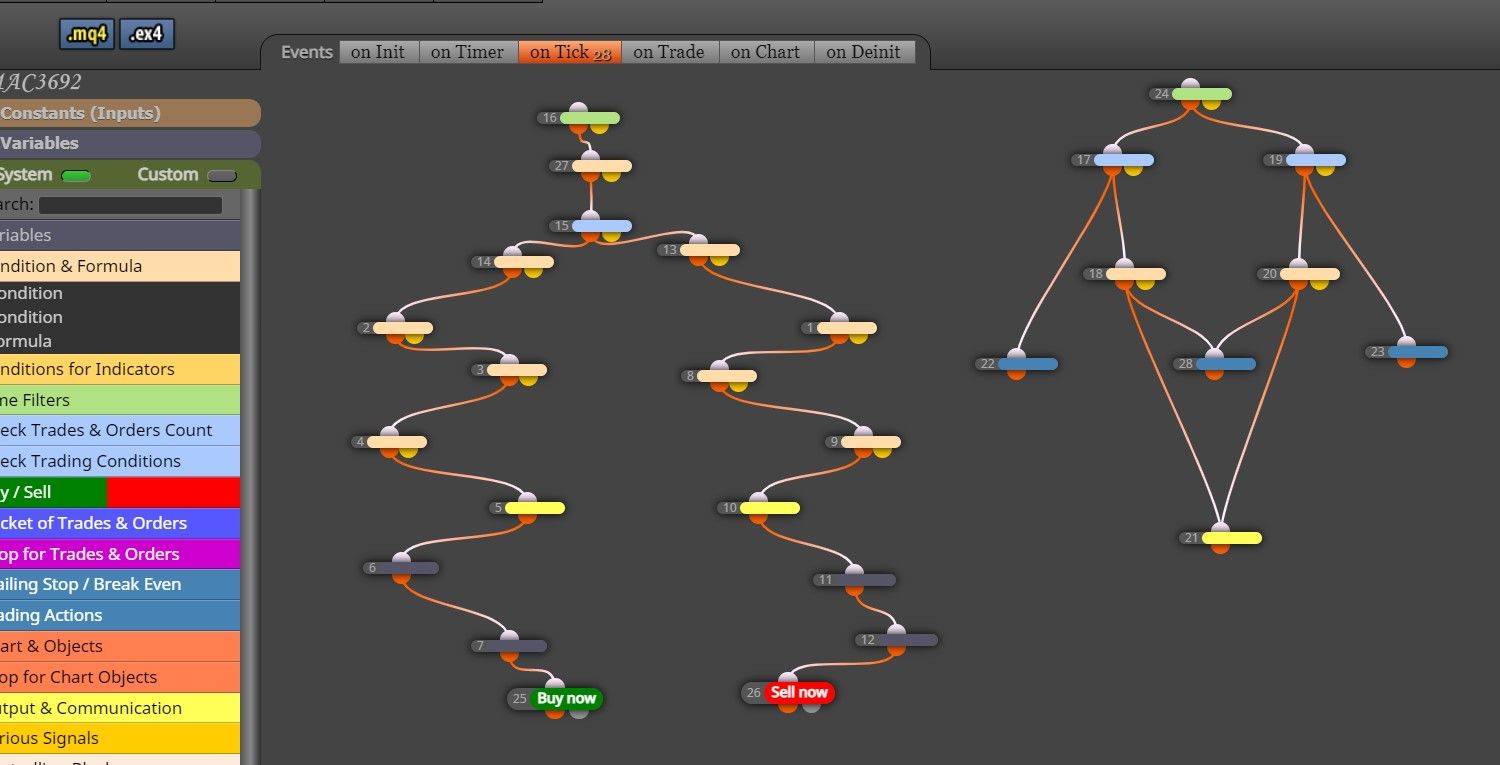Select blue check block 19
This screenshot has width=1500, height=765.
(x=1316, y=160)
